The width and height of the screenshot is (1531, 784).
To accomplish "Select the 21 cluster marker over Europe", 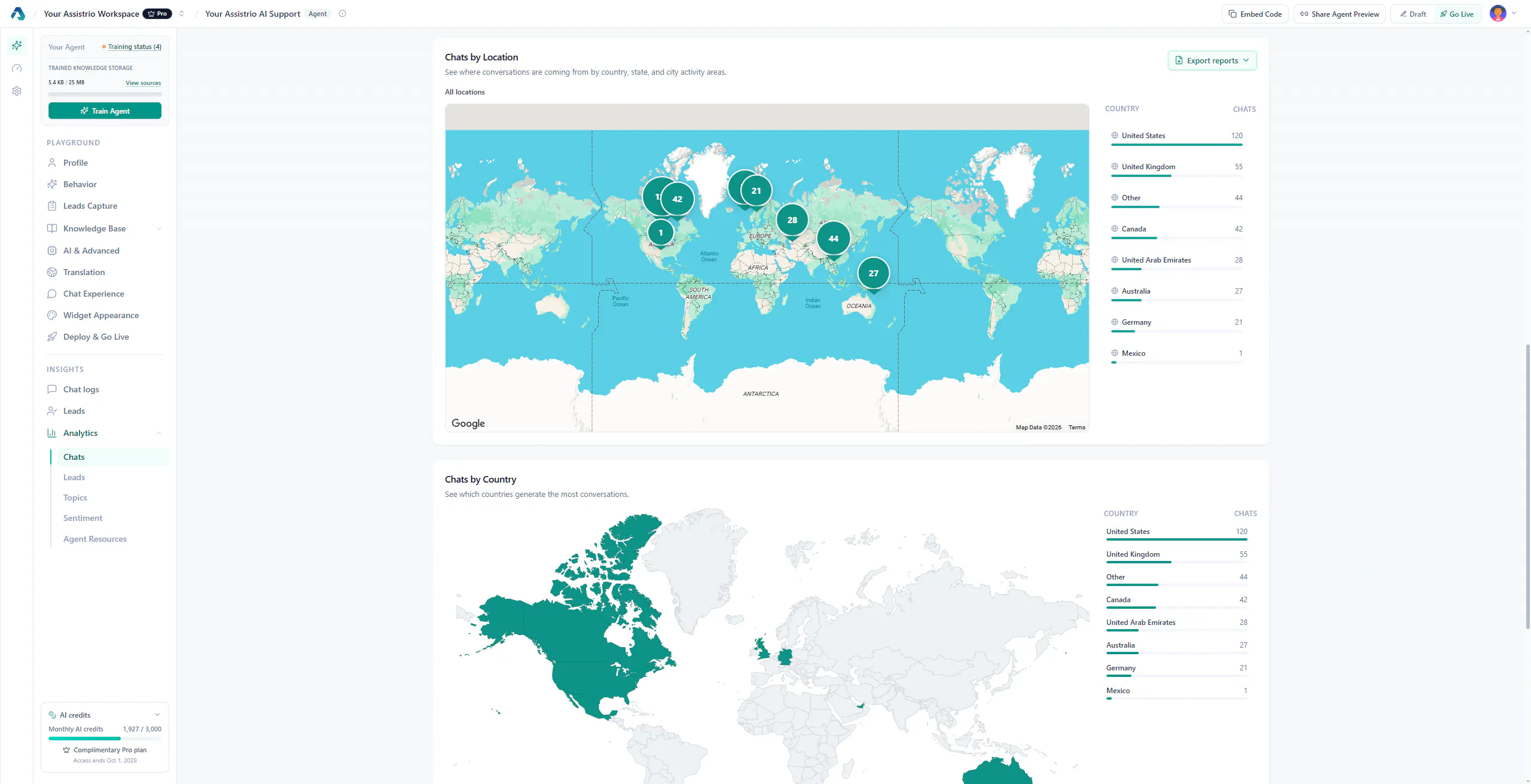I will (756, 191).
